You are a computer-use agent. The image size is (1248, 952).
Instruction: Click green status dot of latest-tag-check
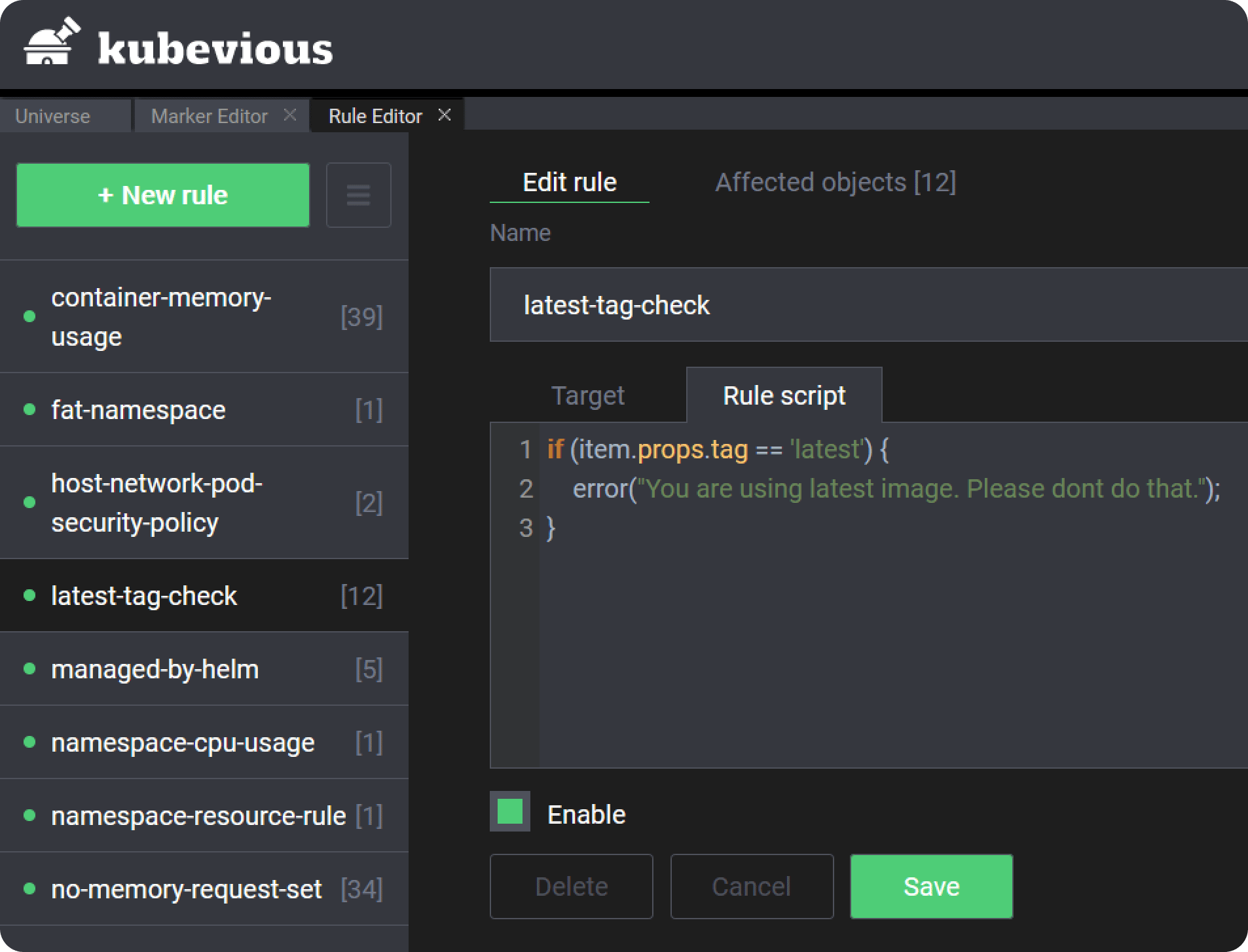(29, 595)
